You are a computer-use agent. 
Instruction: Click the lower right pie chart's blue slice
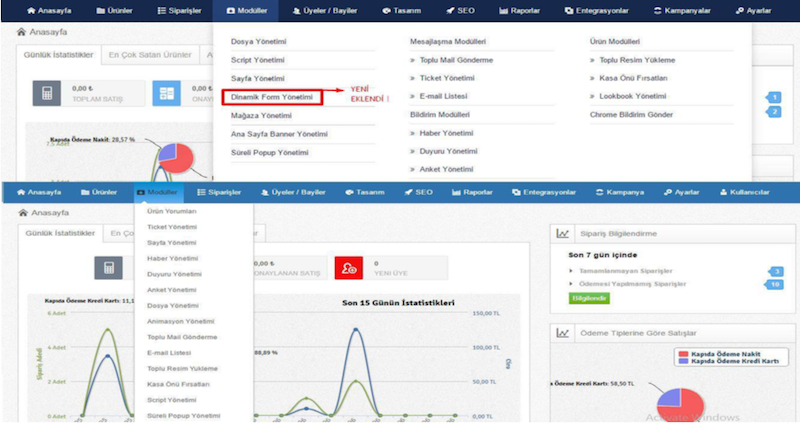pyautogui.click(x=669, y=397)
